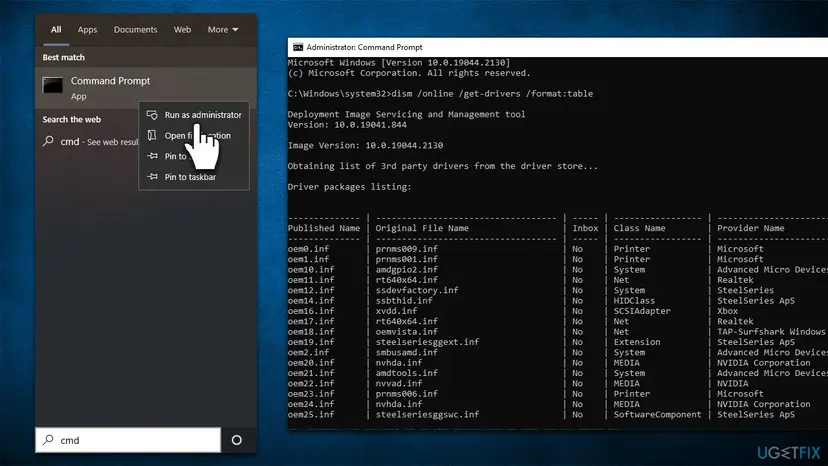This screenshot has width=828, height=466.
Task: Click the Class Name column header
Action: (639, 228)
